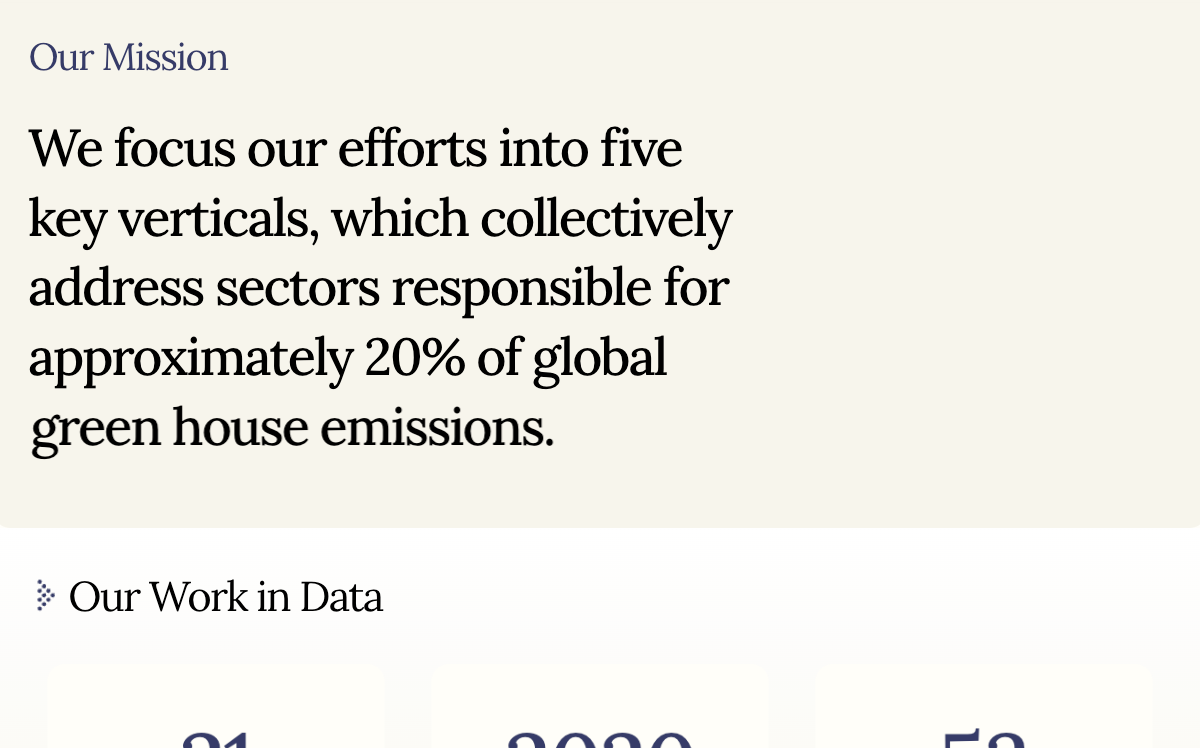Click the Our Mission section label

click(129, 57)
